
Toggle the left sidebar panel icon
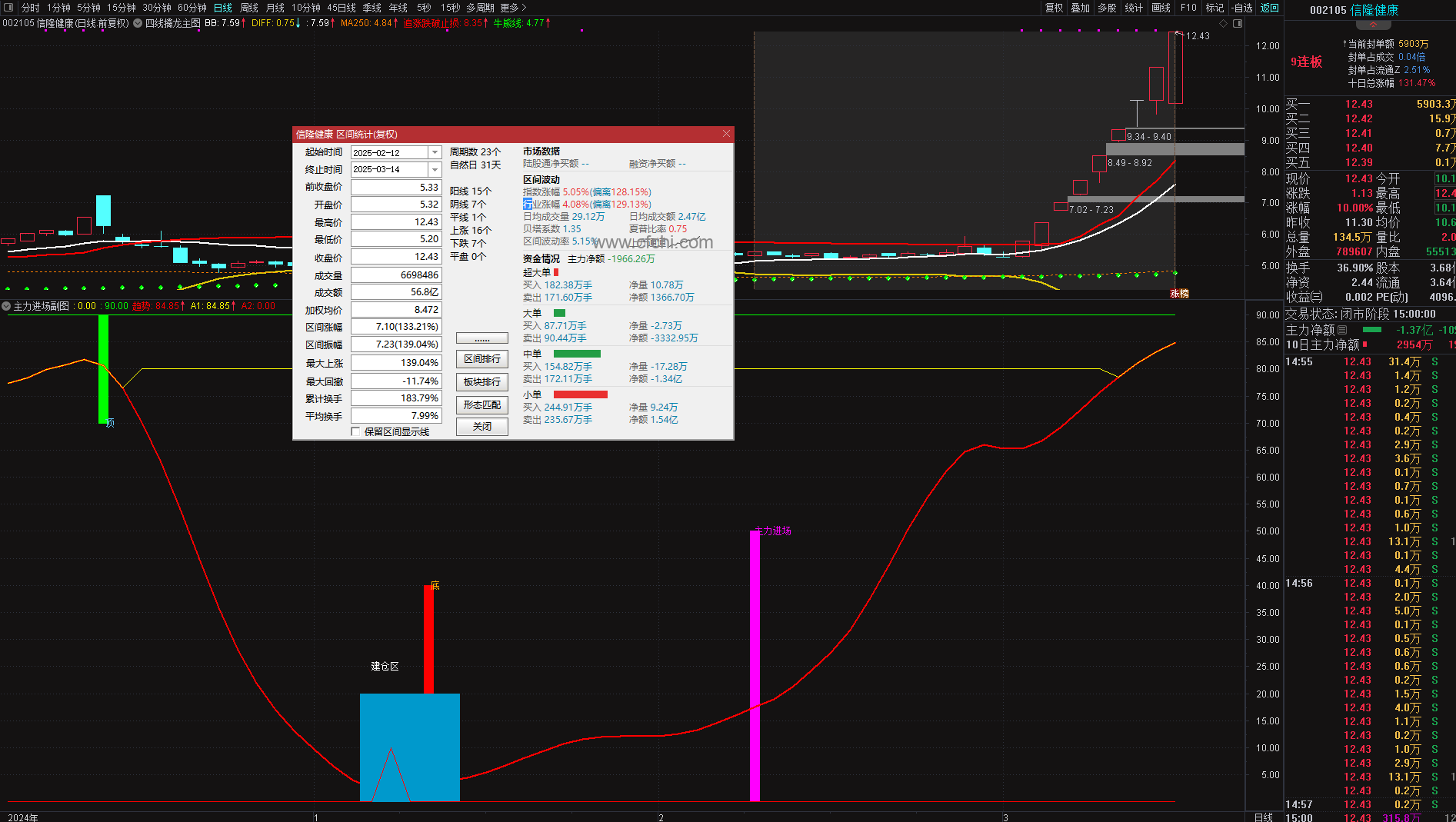8,8
